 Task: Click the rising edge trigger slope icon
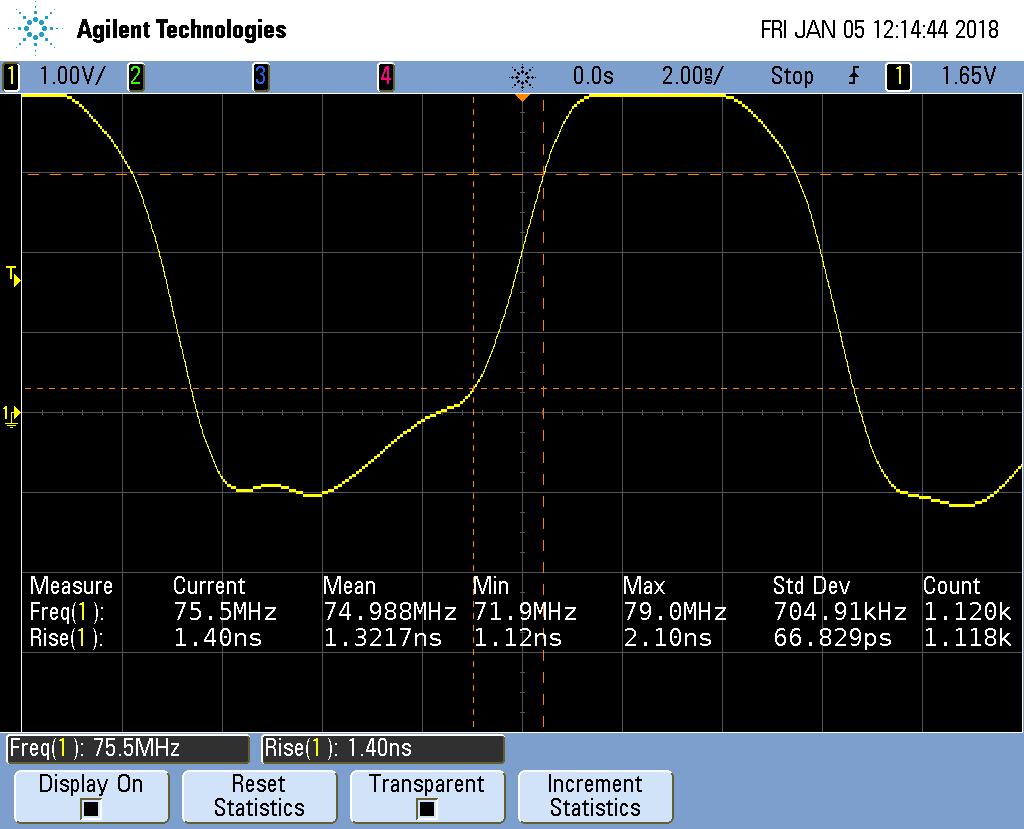click(x=853, y=76)
